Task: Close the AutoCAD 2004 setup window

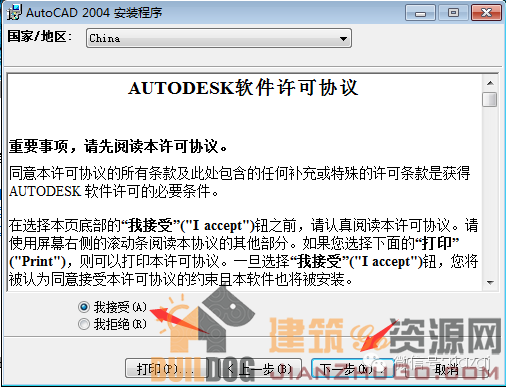Action: 486,13
